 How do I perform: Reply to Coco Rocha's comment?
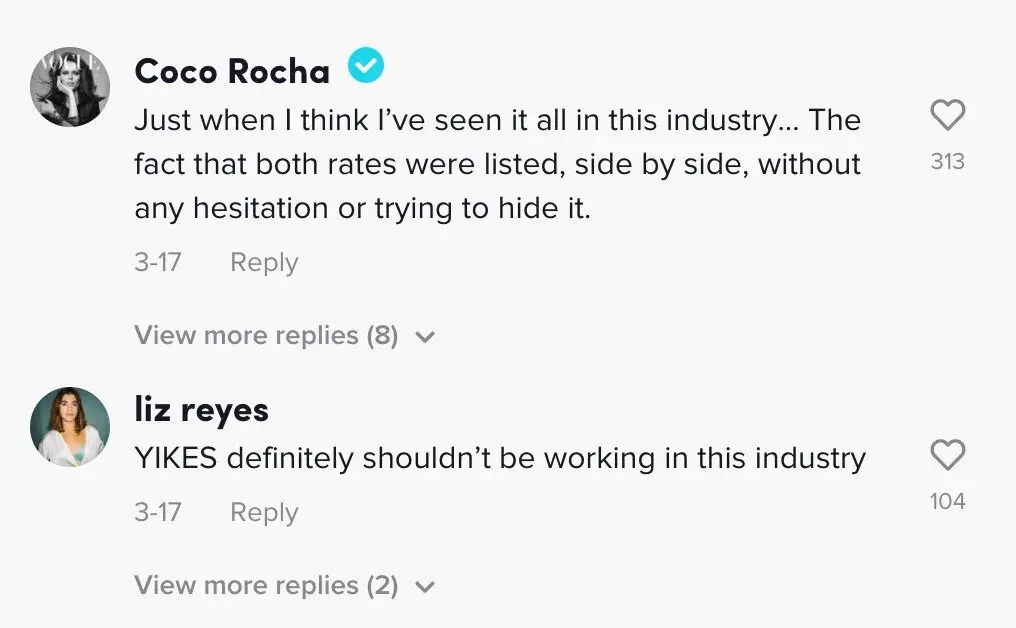point(264,263)
